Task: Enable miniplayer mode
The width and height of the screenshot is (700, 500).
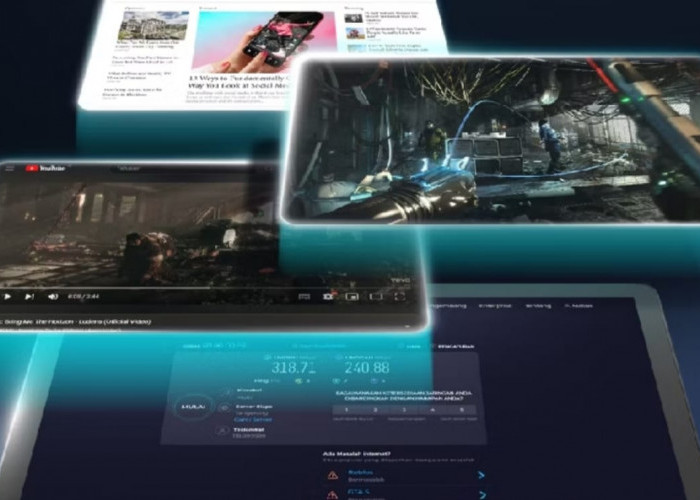Action: (x=352, y=296)
